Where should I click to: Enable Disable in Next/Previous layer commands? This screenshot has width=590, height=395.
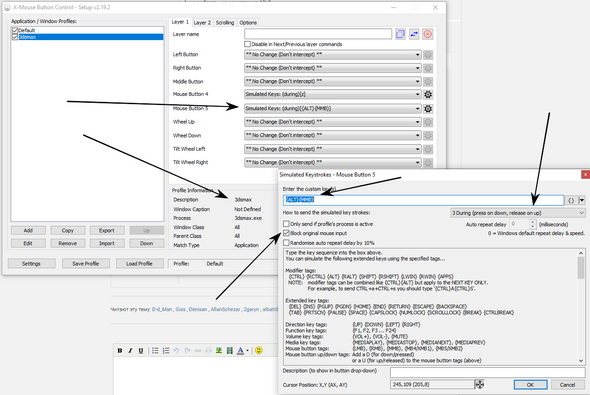[x=247, y=44]
